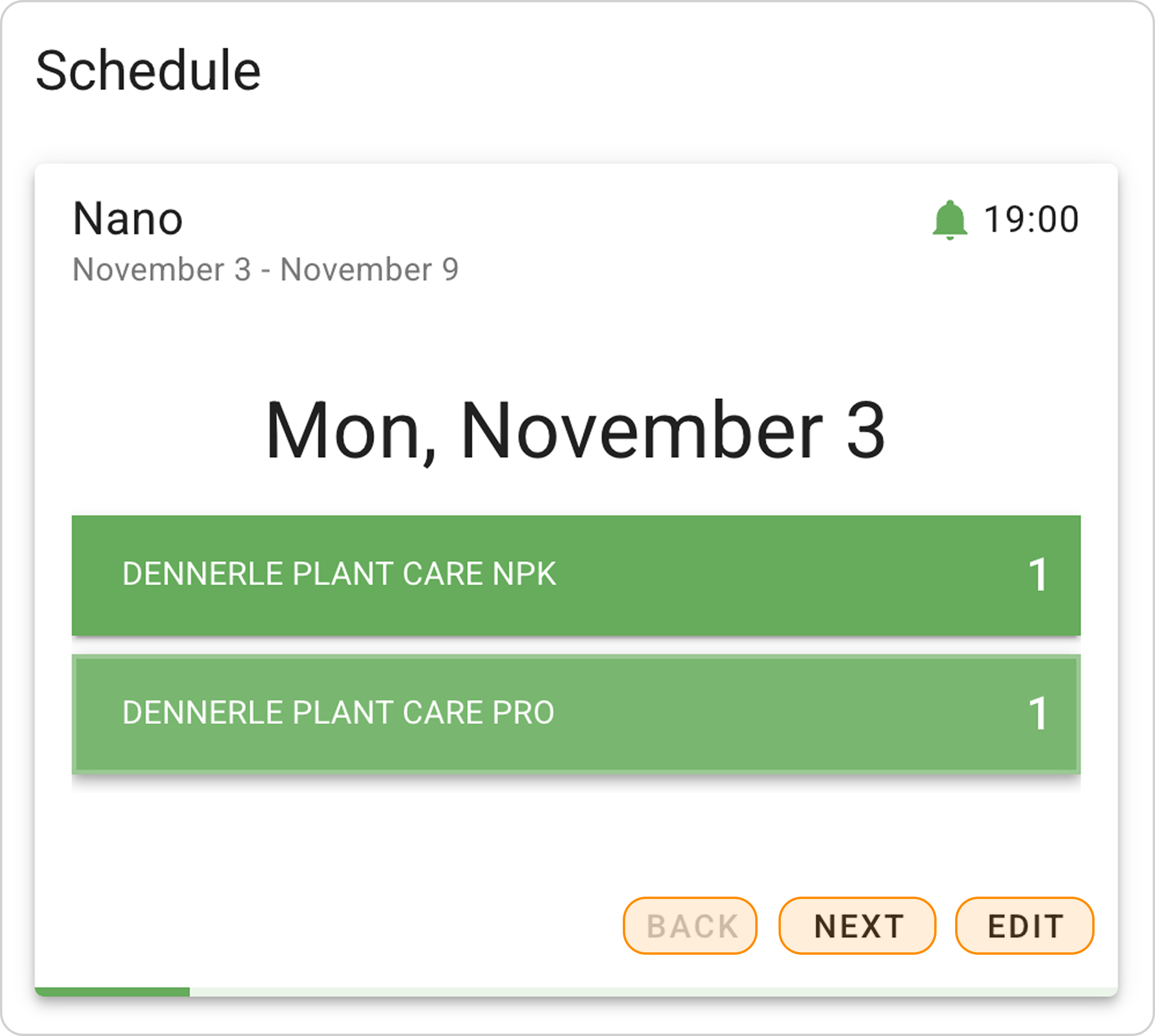Click the 19:00 reminder time
1155x1036 pixels.
(1031, 220)
